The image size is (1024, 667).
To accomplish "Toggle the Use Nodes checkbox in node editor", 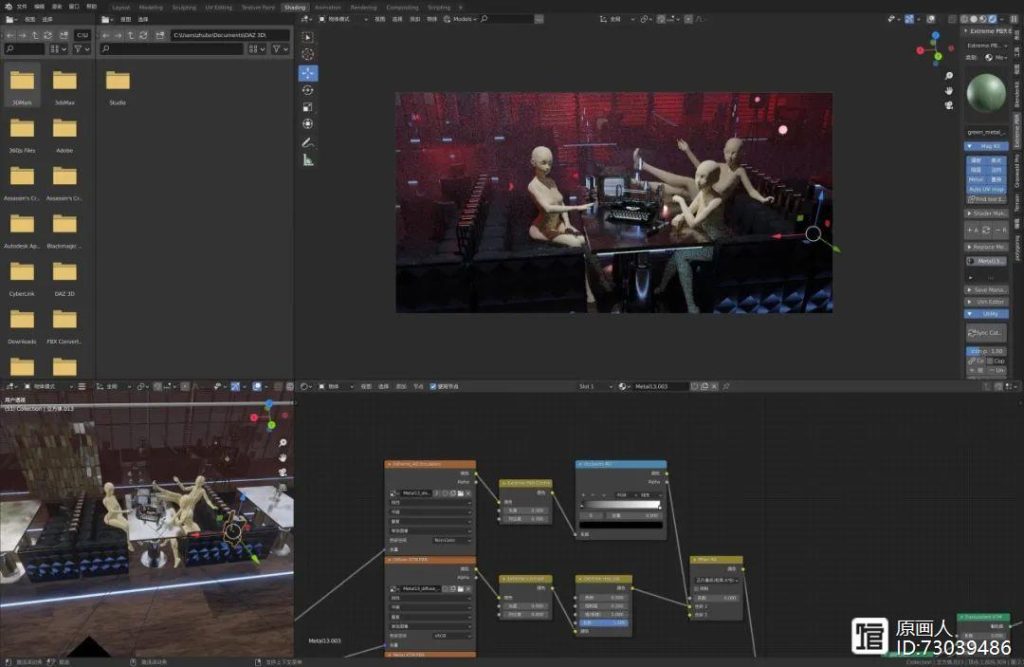I will click(433, 386).
